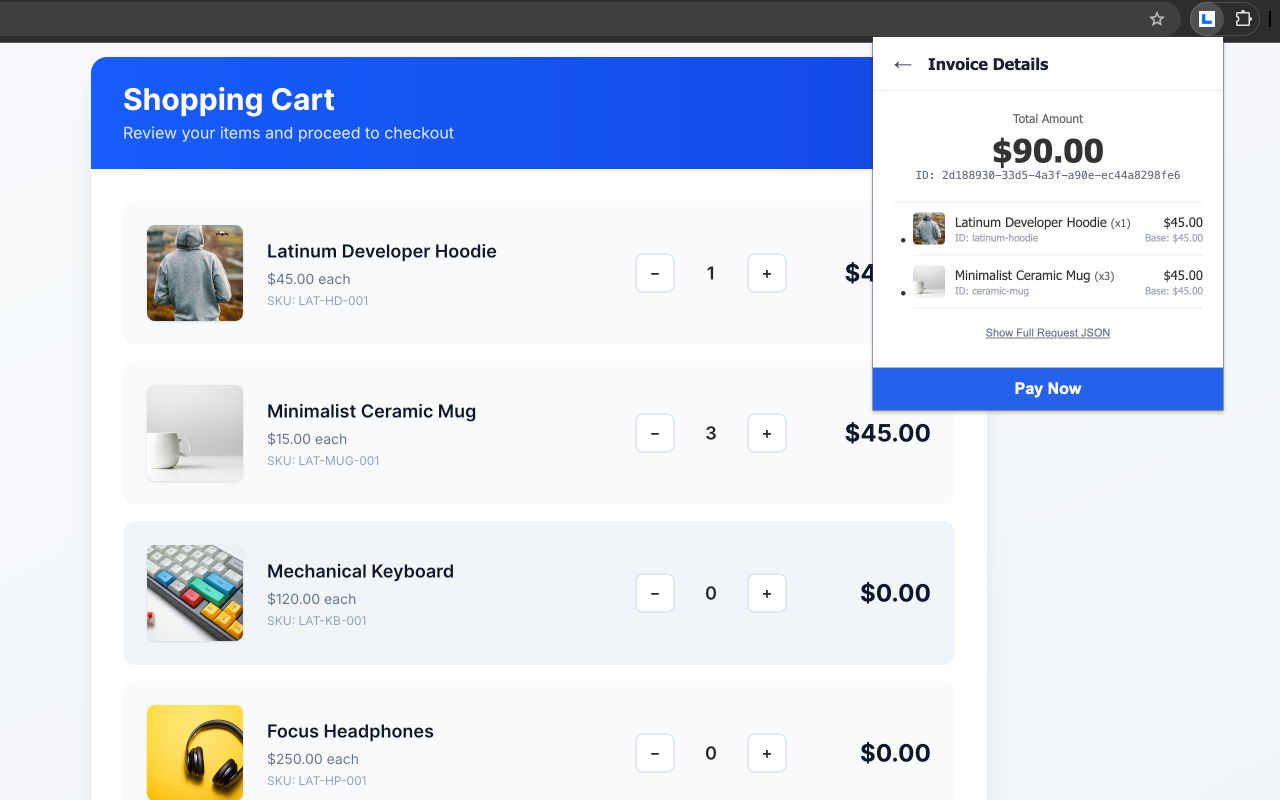Increase Minimalist Ceramic Mug quantity

767,432
